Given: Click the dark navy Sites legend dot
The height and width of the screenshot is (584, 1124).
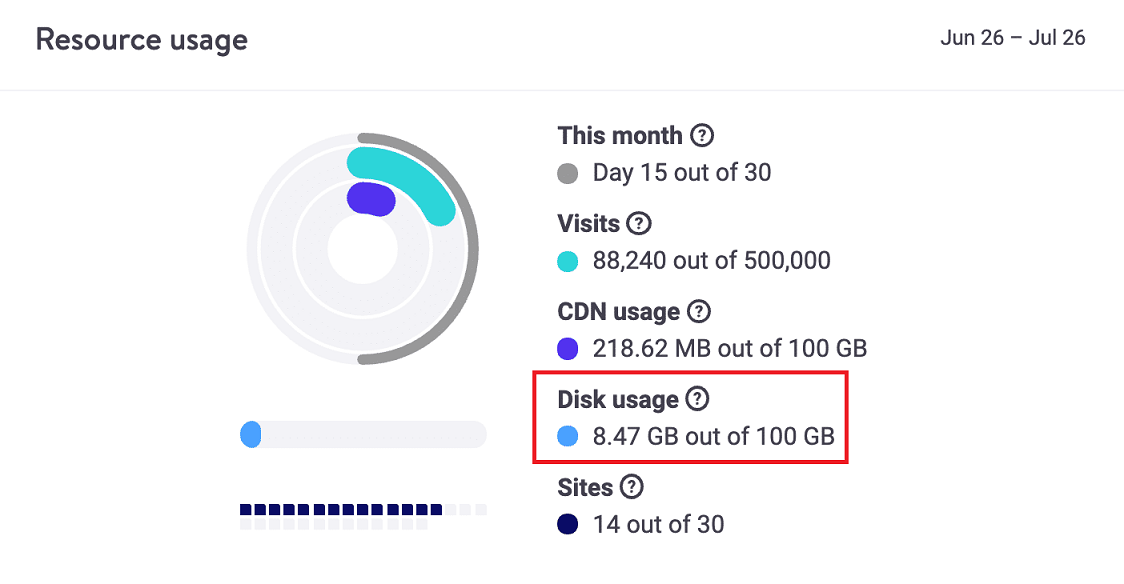Looking at the screenshot, I should [568, 524].
